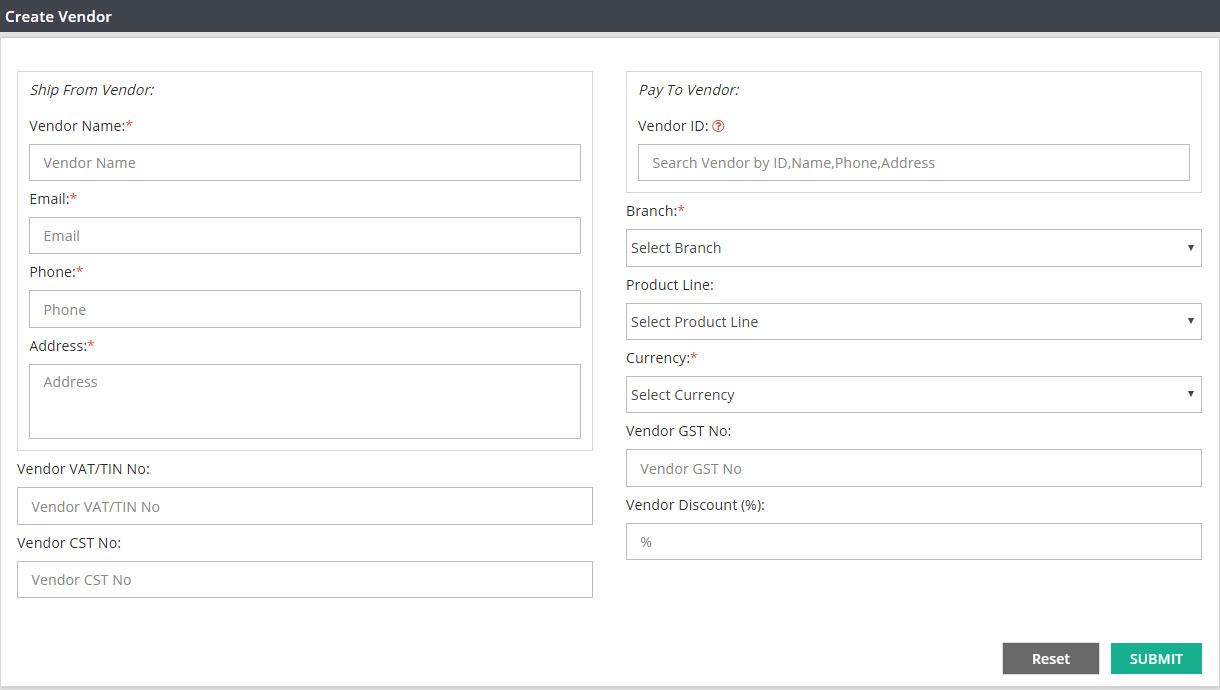Image resolution: width=1220 pixels, height=690 pixels.
Task: Click the 'Vendor GST No:' label
Action: 679,431
